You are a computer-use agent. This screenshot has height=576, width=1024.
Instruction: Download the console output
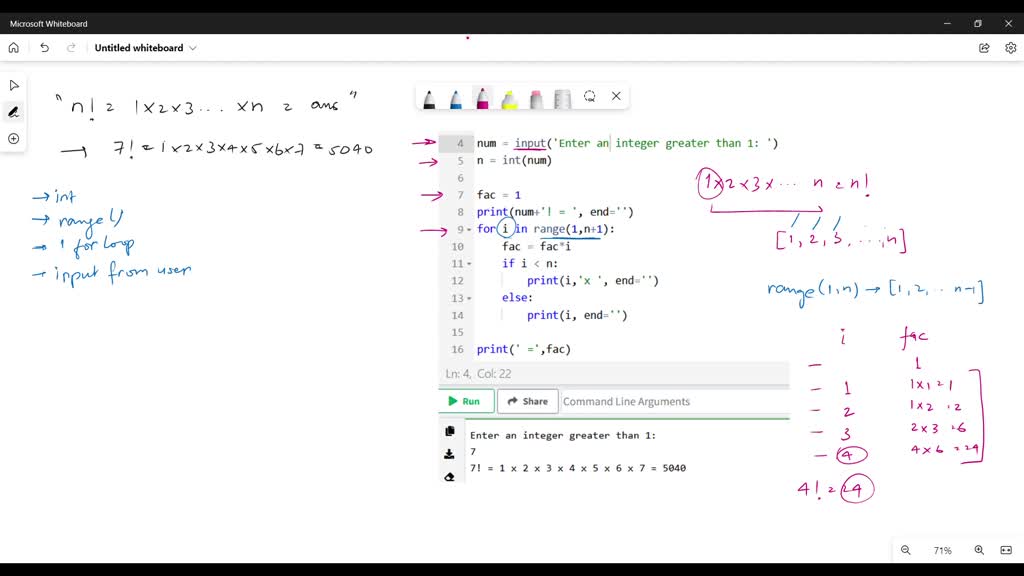[449, 454]
